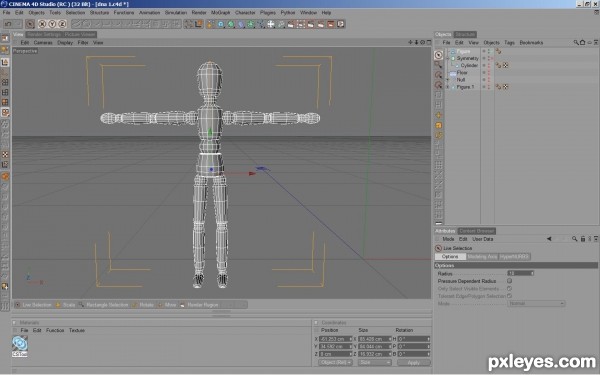Select the Symmetry object in the tree

pyautogui.click(x=468, y=58)
